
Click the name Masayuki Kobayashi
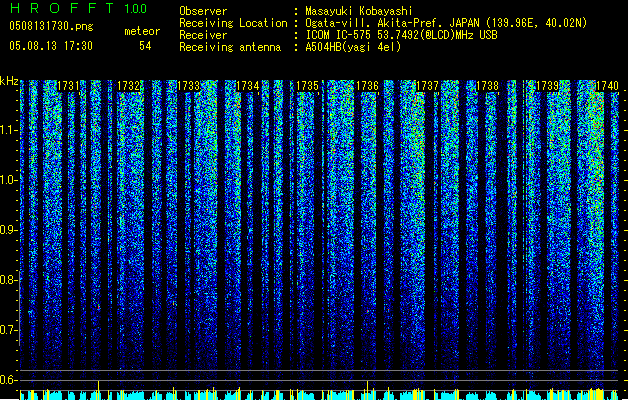pos(359,11)
